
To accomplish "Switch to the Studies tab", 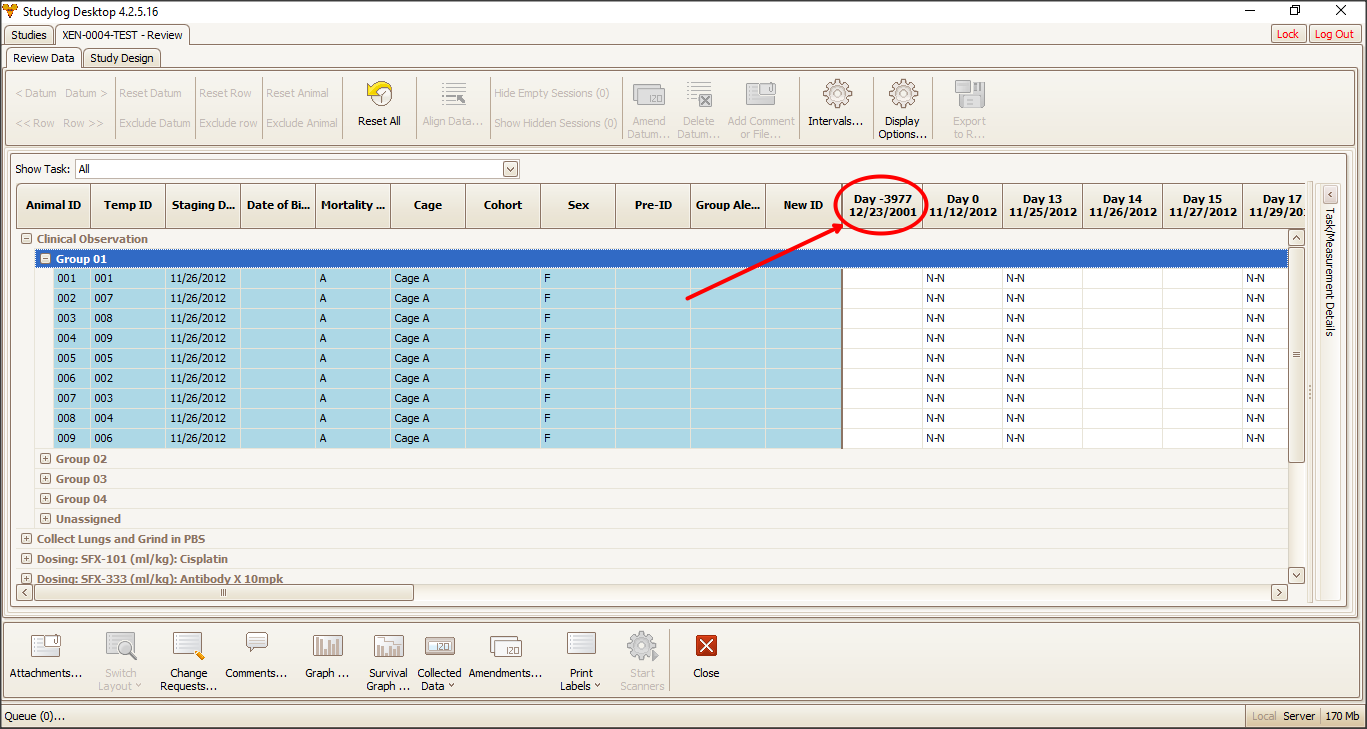I will pos(29,35).
